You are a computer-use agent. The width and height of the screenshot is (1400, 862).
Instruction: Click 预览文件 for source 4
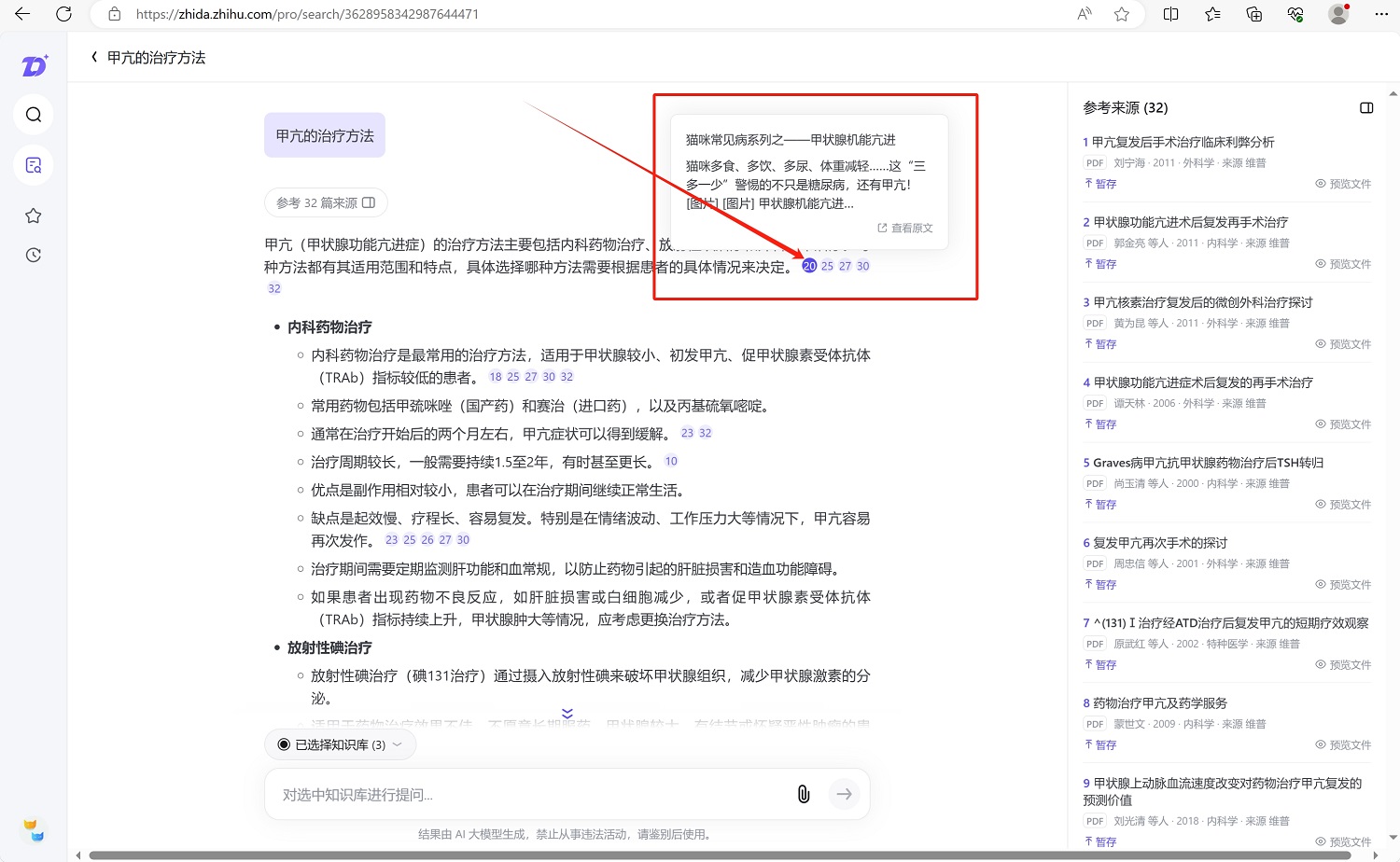1343,424
